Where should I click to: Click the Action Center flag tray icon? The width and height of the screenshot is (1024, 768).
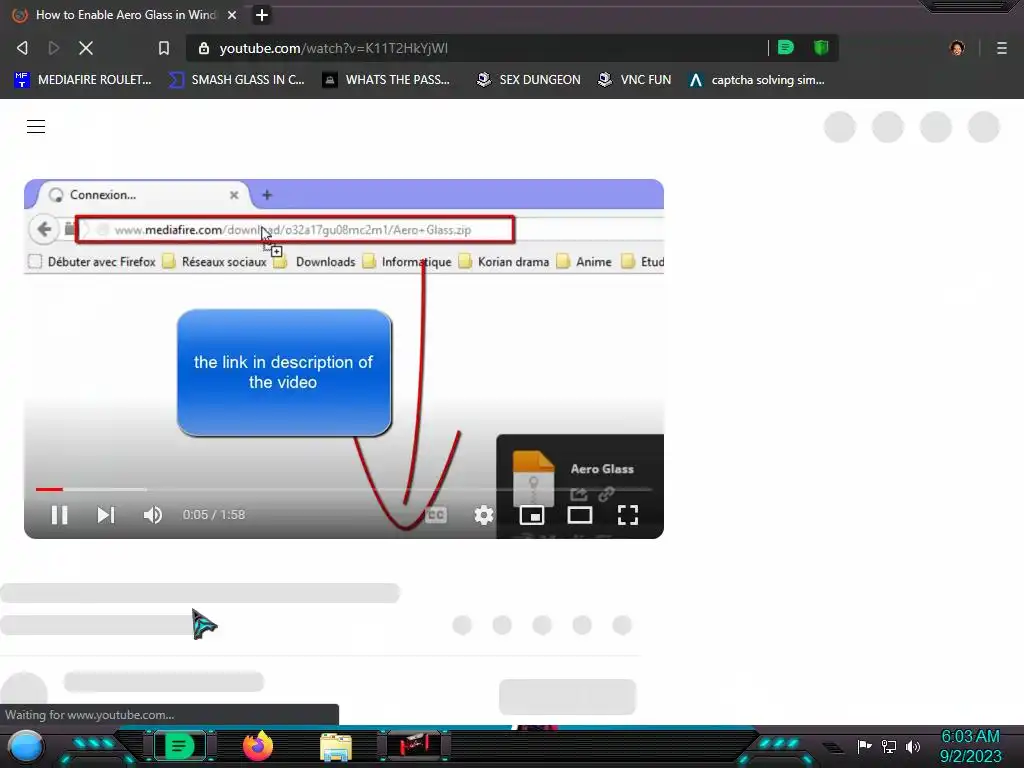click(865, 746)
